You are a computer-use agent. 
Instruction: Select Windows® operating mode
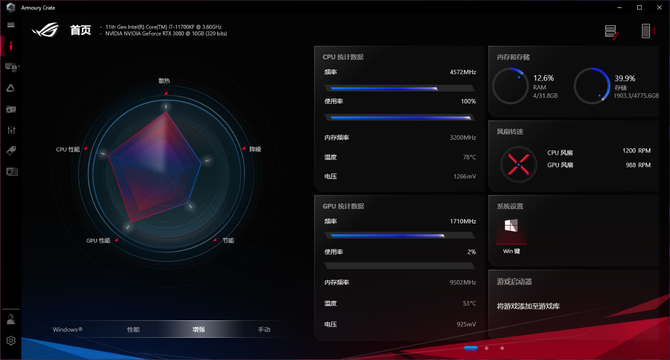68,329
